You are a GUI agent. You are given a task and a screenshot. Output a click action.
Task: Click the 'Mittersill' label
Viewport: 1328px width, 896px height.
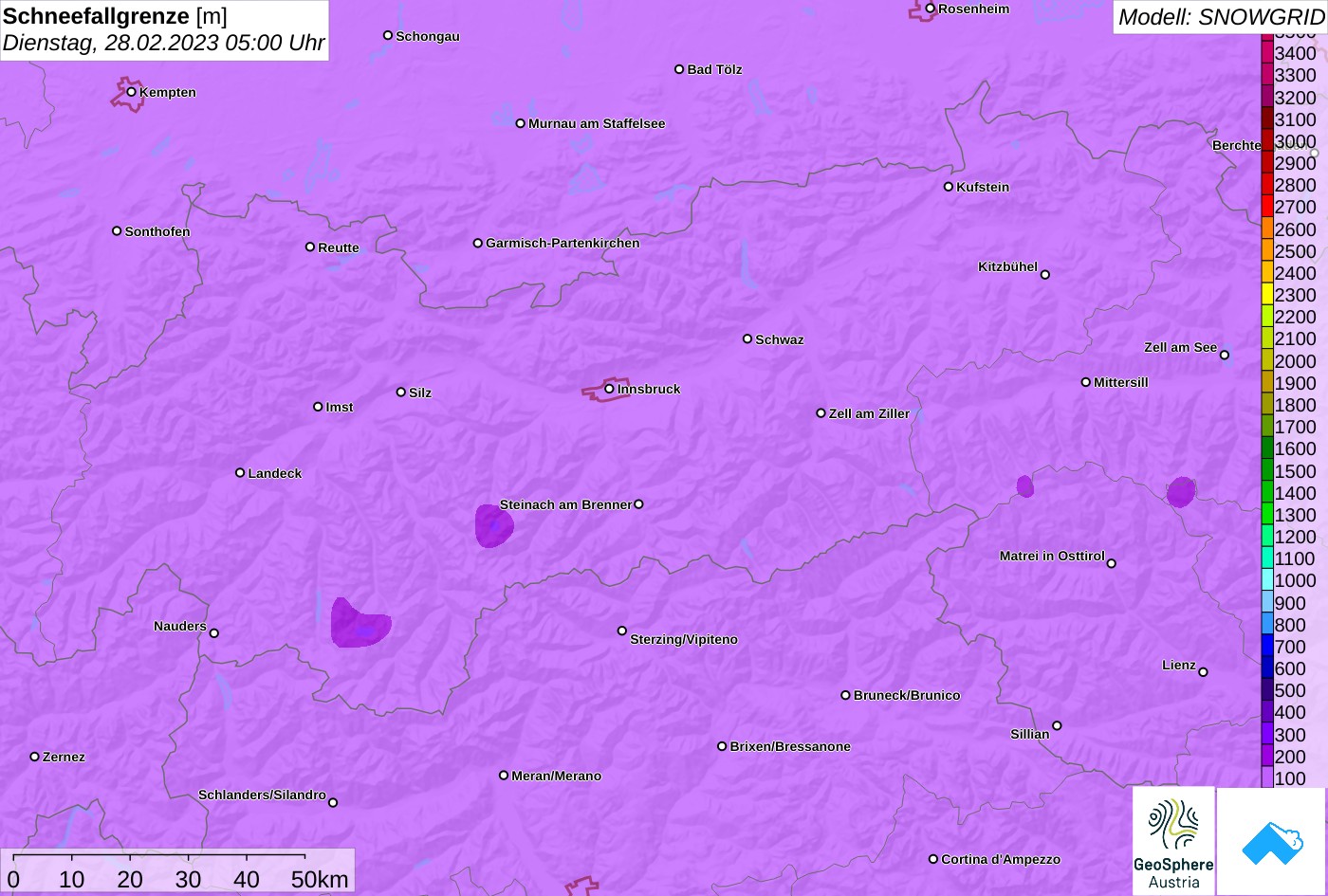(x=1121, y=382)
